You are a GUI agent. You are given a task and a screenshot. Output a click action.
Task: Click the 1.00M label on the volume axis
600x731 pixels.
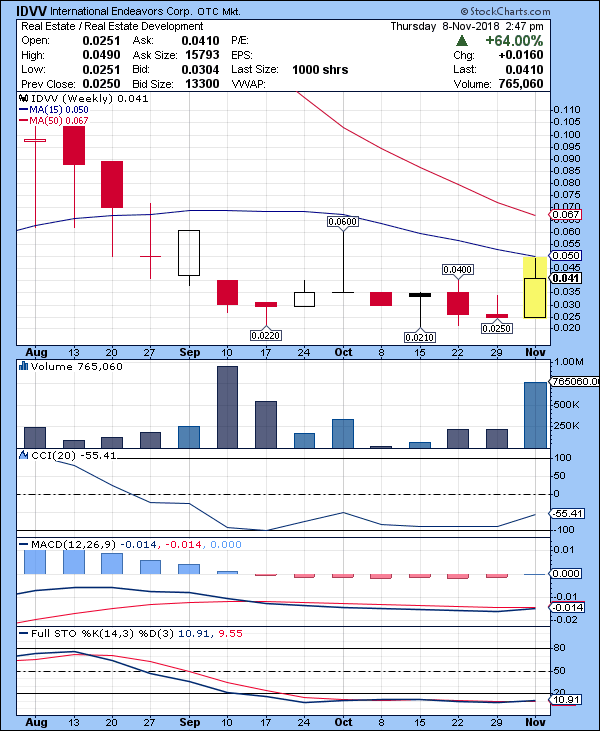(567, 362)
